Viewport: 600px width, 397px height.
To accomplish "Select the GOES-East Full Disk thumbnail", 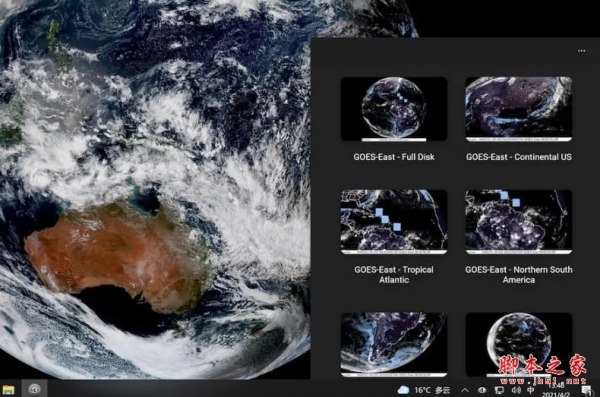I will coord(394,109).
